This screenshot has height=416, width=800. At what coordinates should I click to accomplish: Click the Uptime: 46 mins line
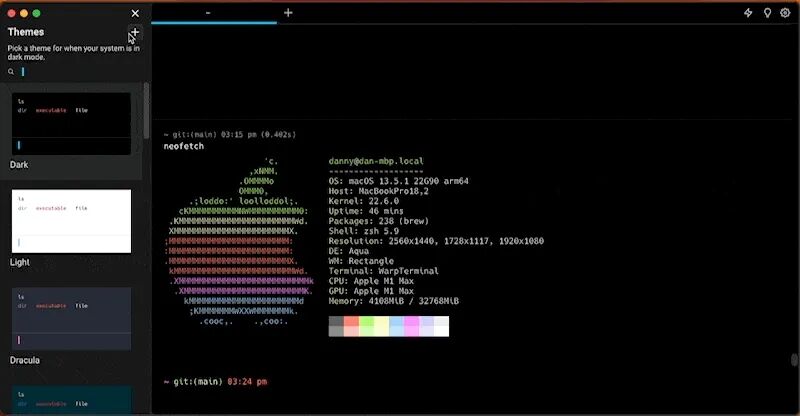tap(366, 211)
